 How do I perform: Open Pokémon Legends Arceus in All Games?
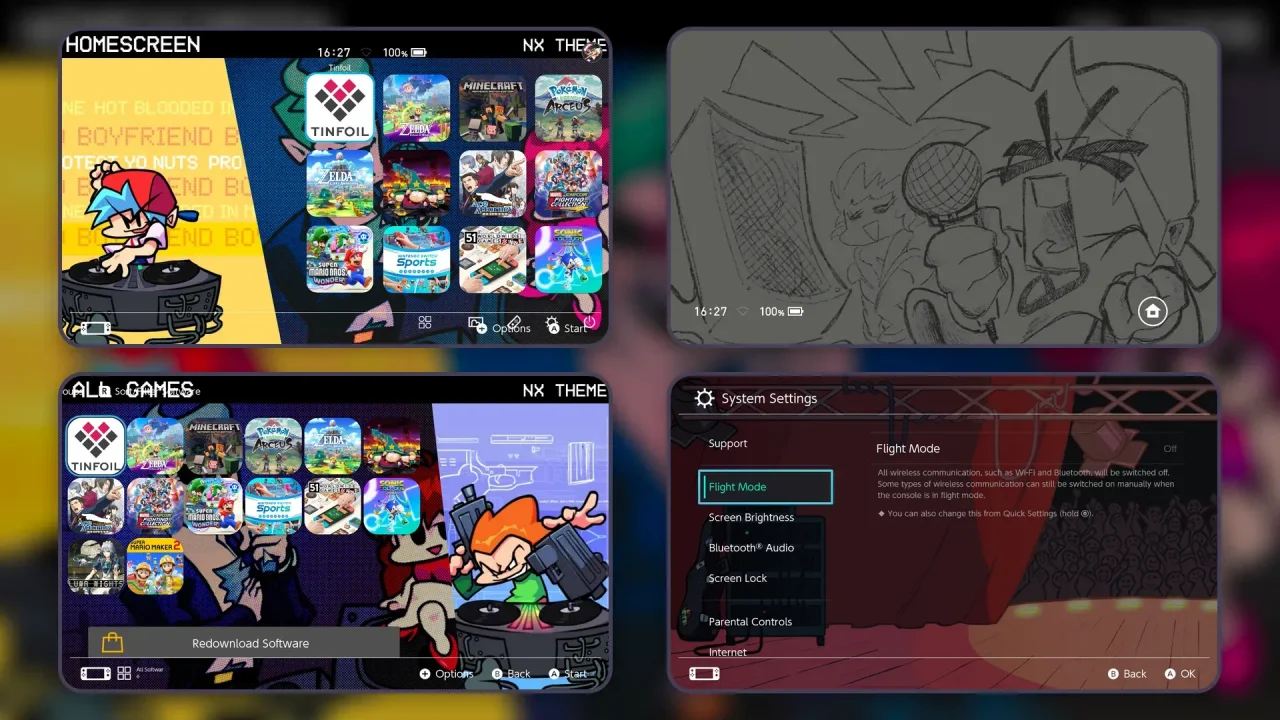point(273,446)
